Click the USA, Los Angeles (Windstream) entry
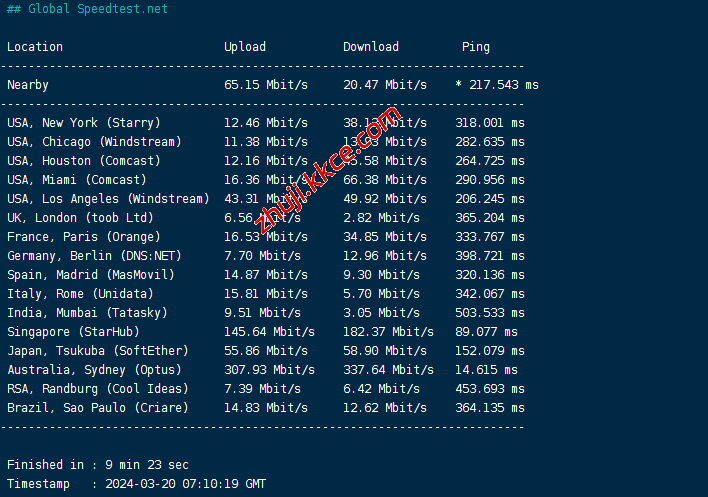This screenshot has height=497, width=708. (x=108, y=199)
